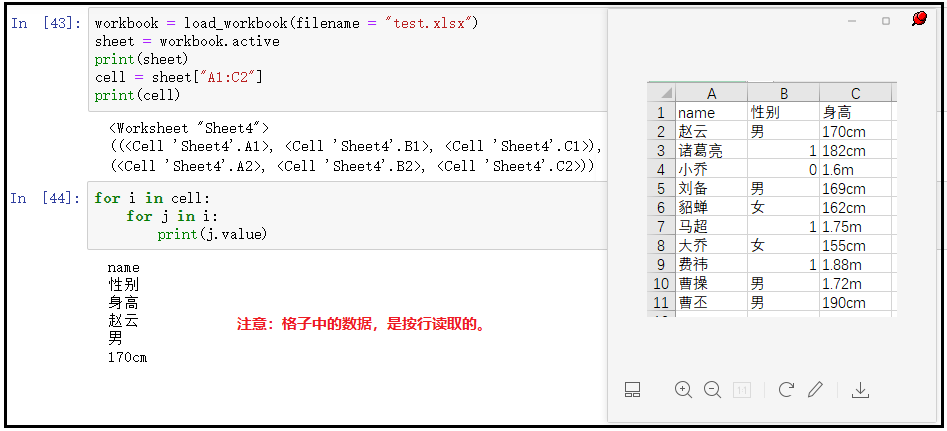Click the zoom in magnifier icon

point(683,390)
